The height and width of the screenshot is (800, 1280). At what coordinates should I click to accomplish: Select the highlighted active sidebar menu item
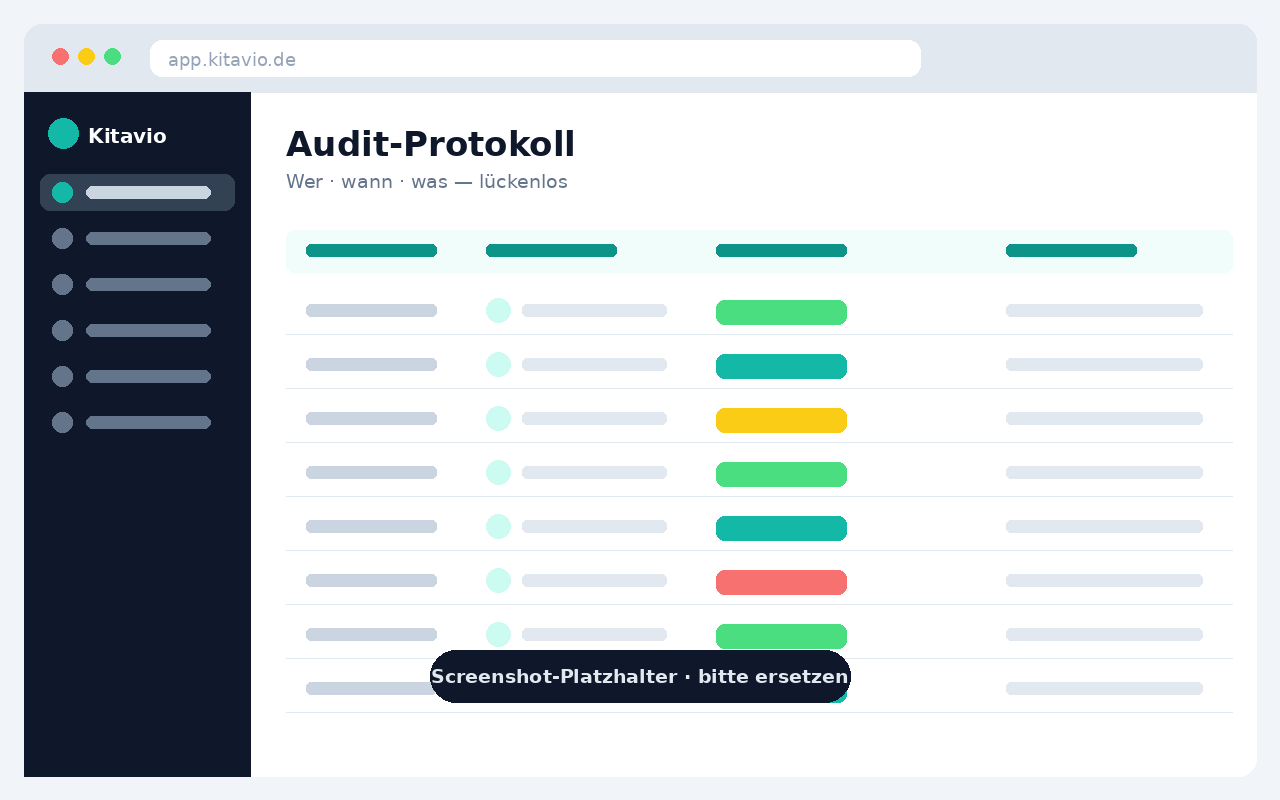137,193
